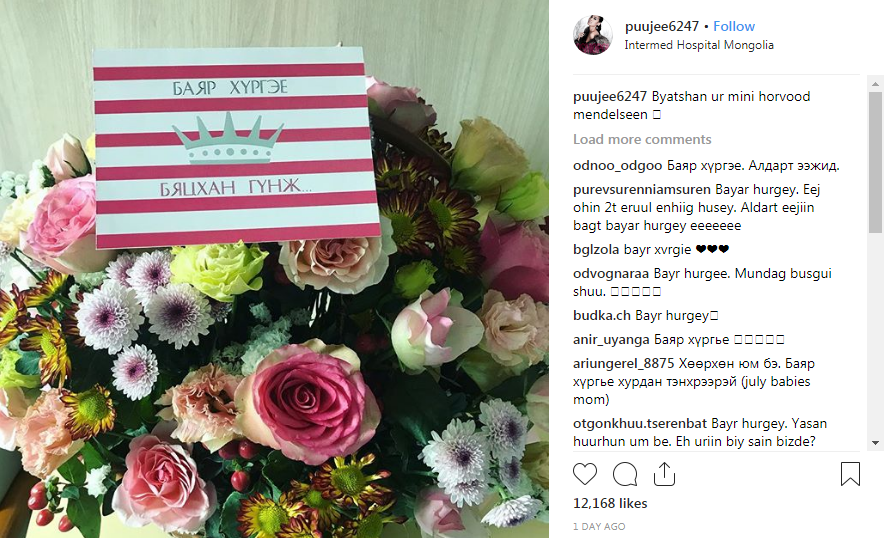This screenshot has height=538, width=884.
Task: Like the post with the heart icon
Action: (x=585, y=474)
